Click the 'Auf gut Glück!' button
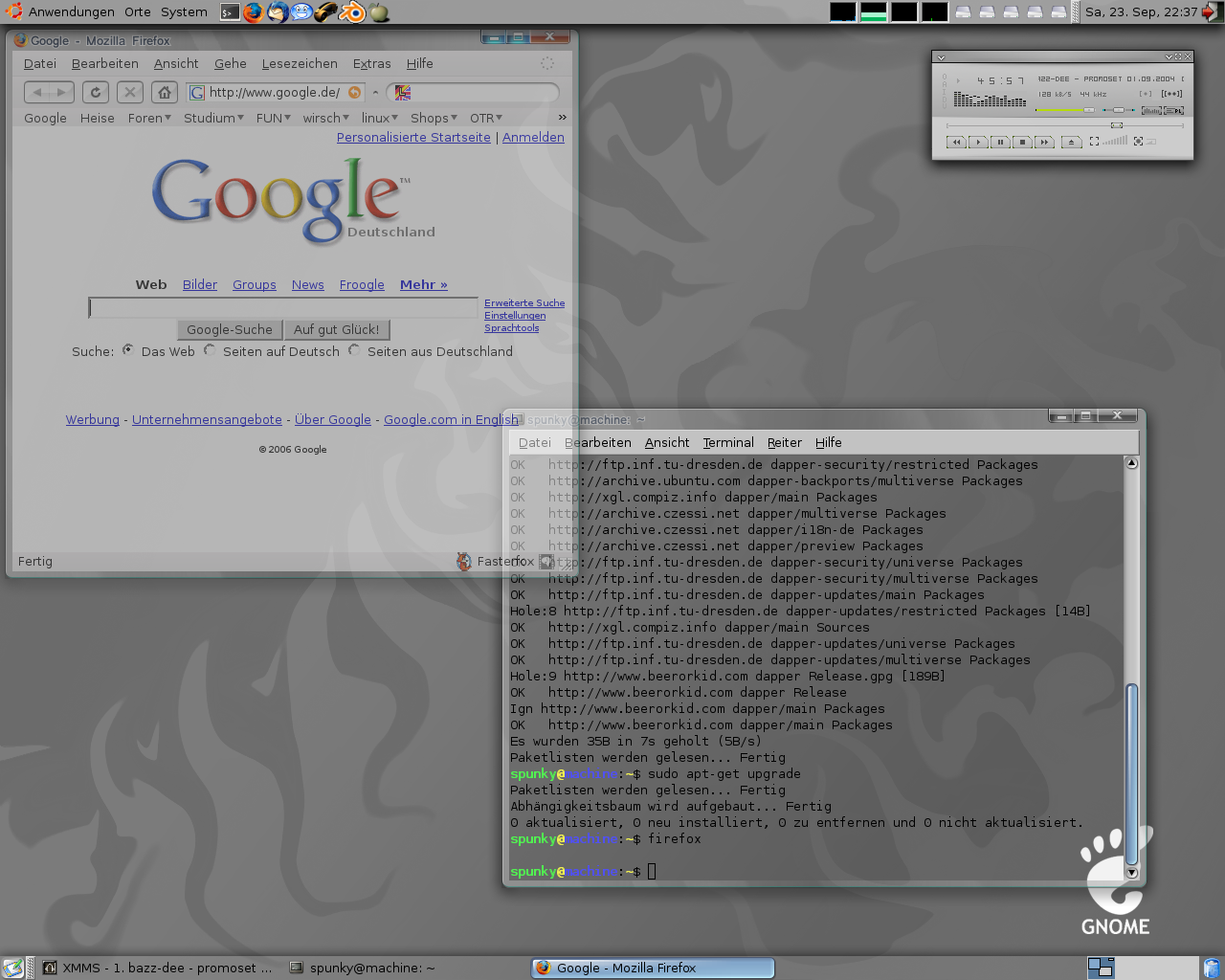Screen dimensions: 1225x980 click(336, 329)
